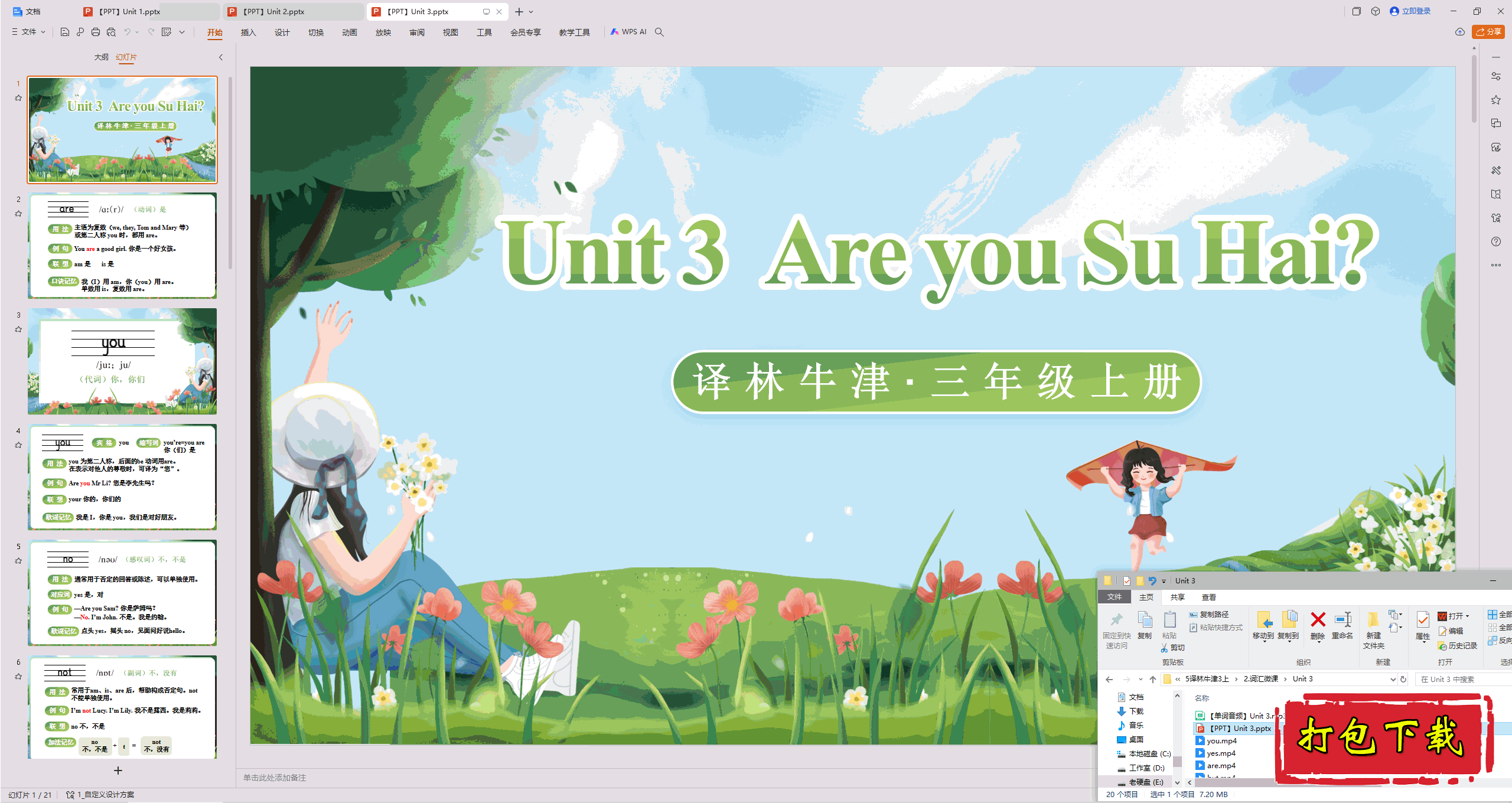Select the slide 4 thumbnail

tap(122, 476)
